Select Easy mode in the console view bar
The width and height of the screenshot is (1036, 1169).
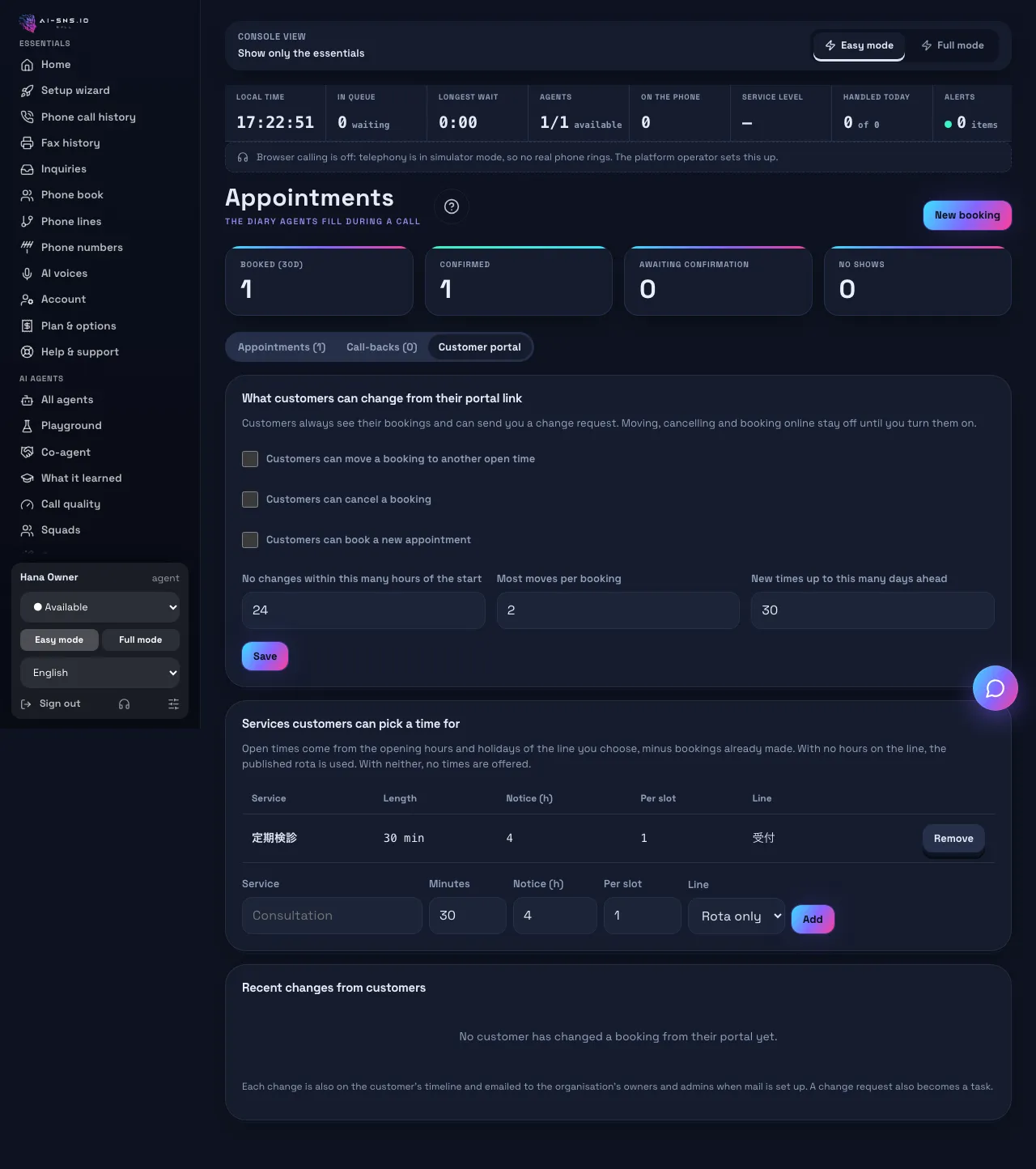click(x=859, y=45)
